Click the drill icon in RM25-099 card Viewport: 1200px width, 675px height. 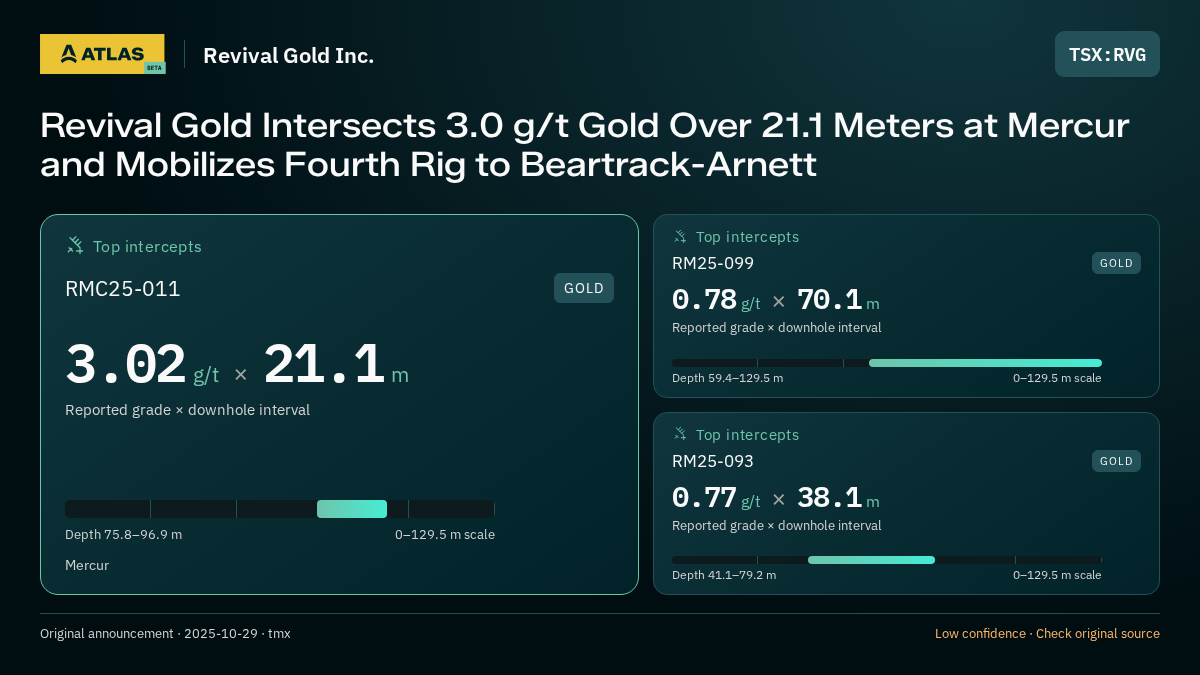coord(680,237)
